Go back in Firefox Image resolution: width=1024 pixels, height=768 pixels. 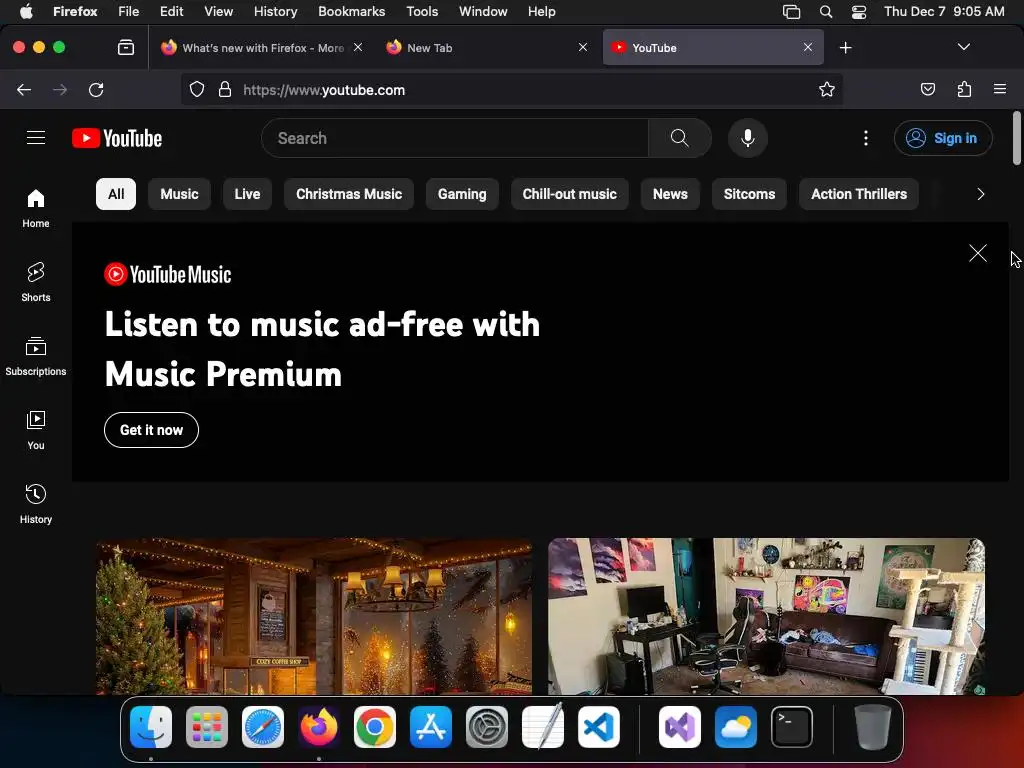[x=24, y=89]
